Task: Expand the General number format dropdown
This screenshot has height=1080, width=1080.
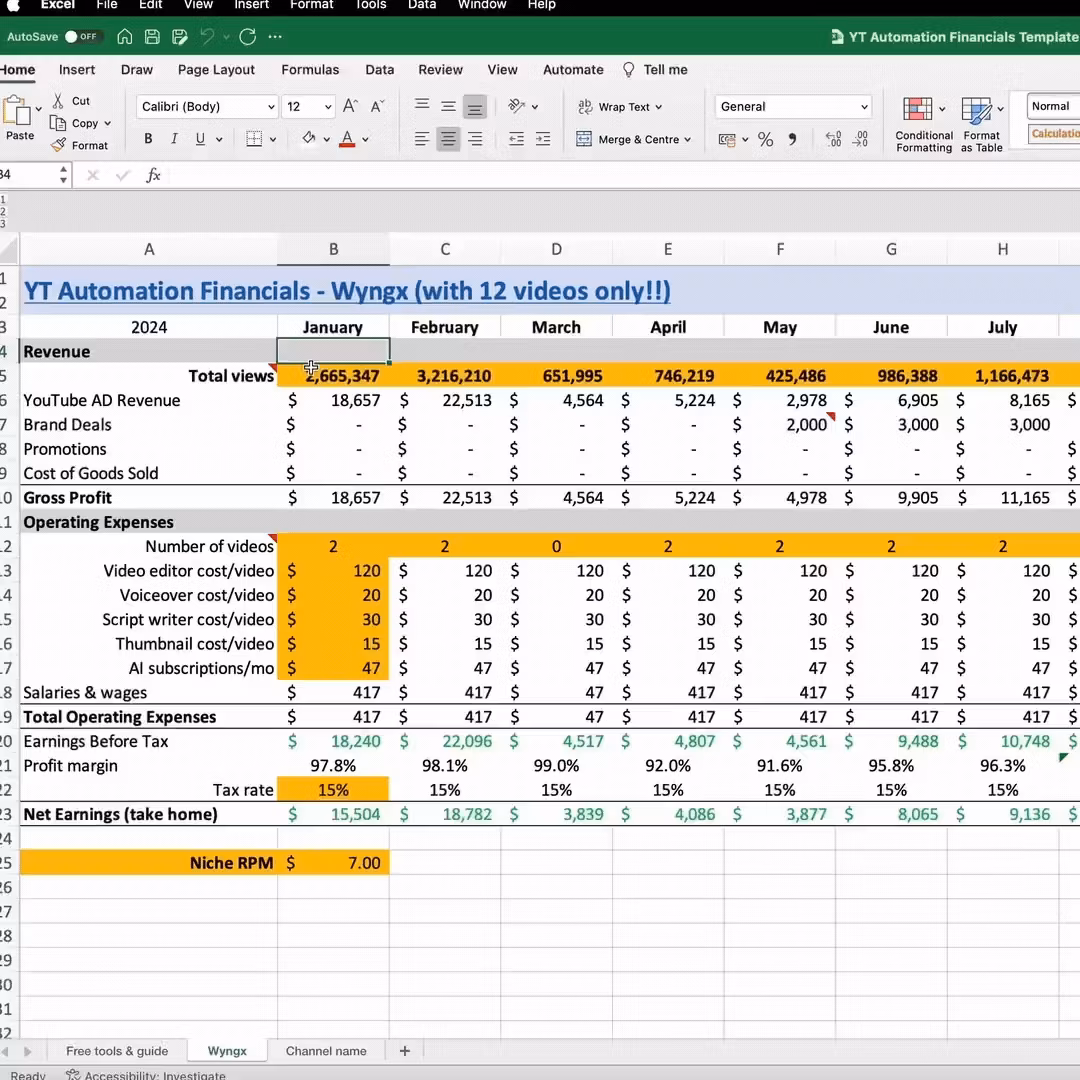Action: point(864,107)
